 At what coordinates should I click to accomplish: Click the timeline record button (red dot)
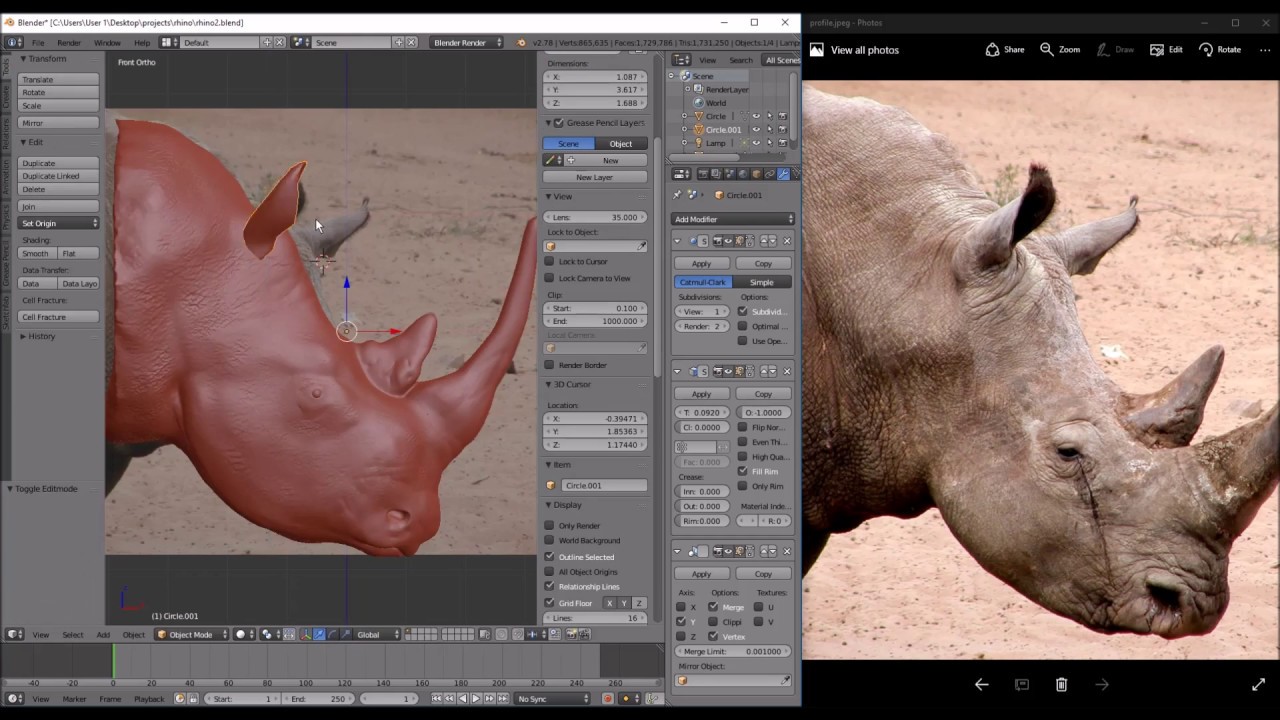point(608,699)
